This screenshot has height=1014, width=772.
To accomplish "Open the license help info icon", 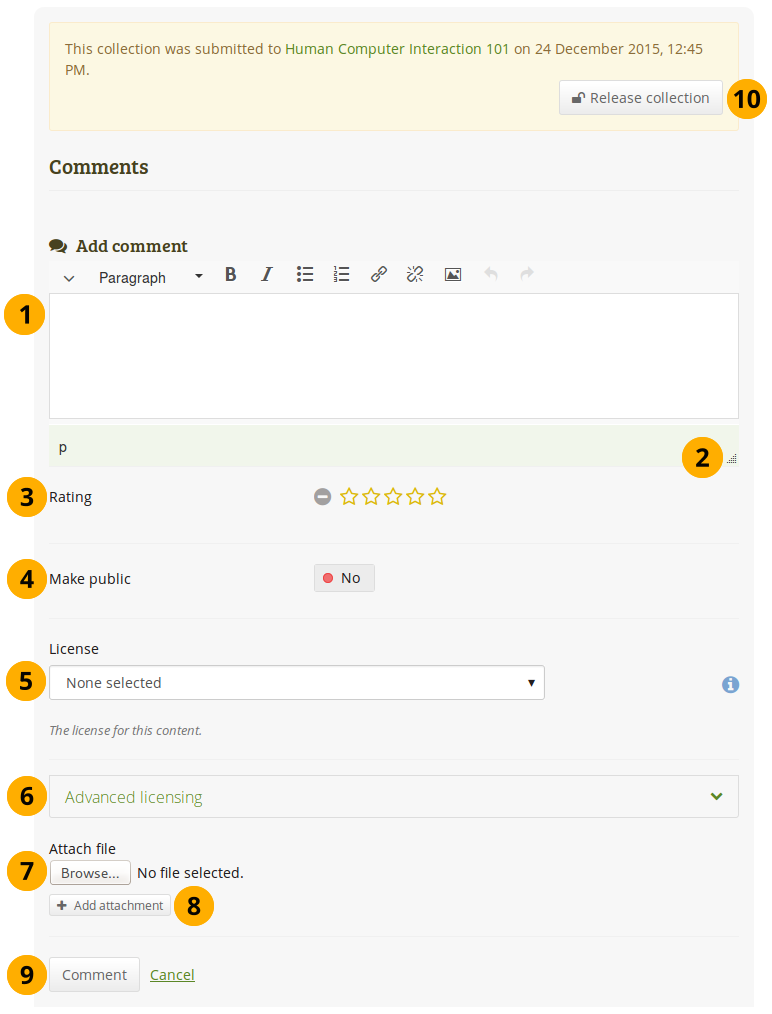I will pos(731,684).
